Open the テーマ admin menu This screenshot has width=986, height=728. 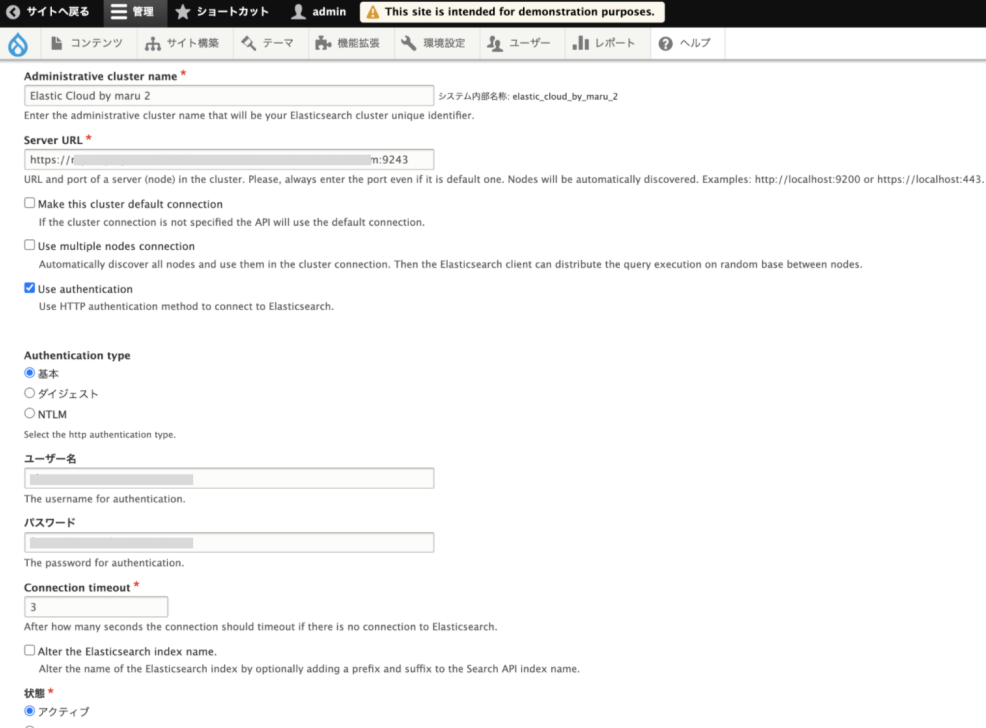pos(268,43)
